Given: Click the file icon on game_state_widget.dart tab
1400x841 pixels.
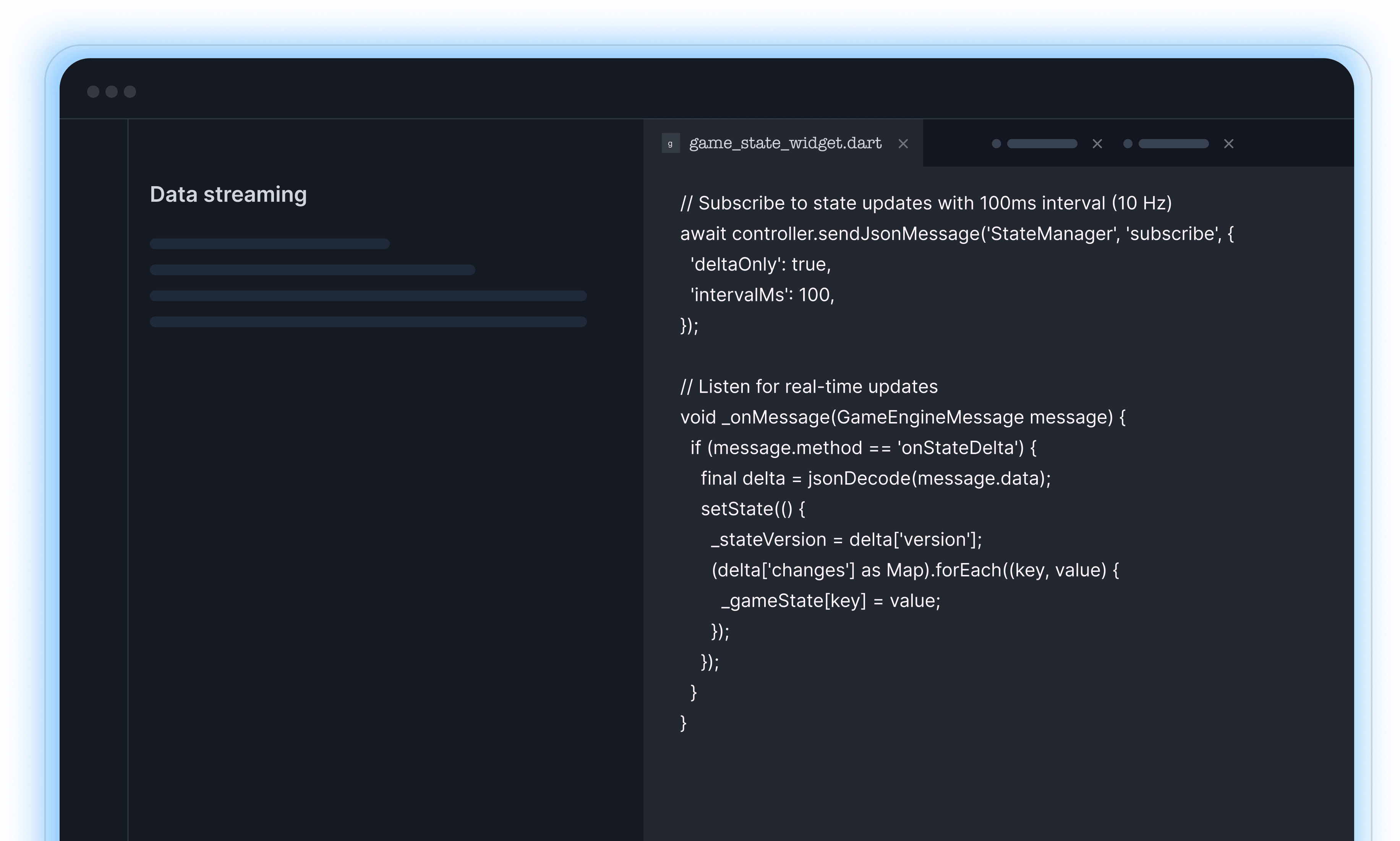Looking at the screenshot, I should 671,143.
